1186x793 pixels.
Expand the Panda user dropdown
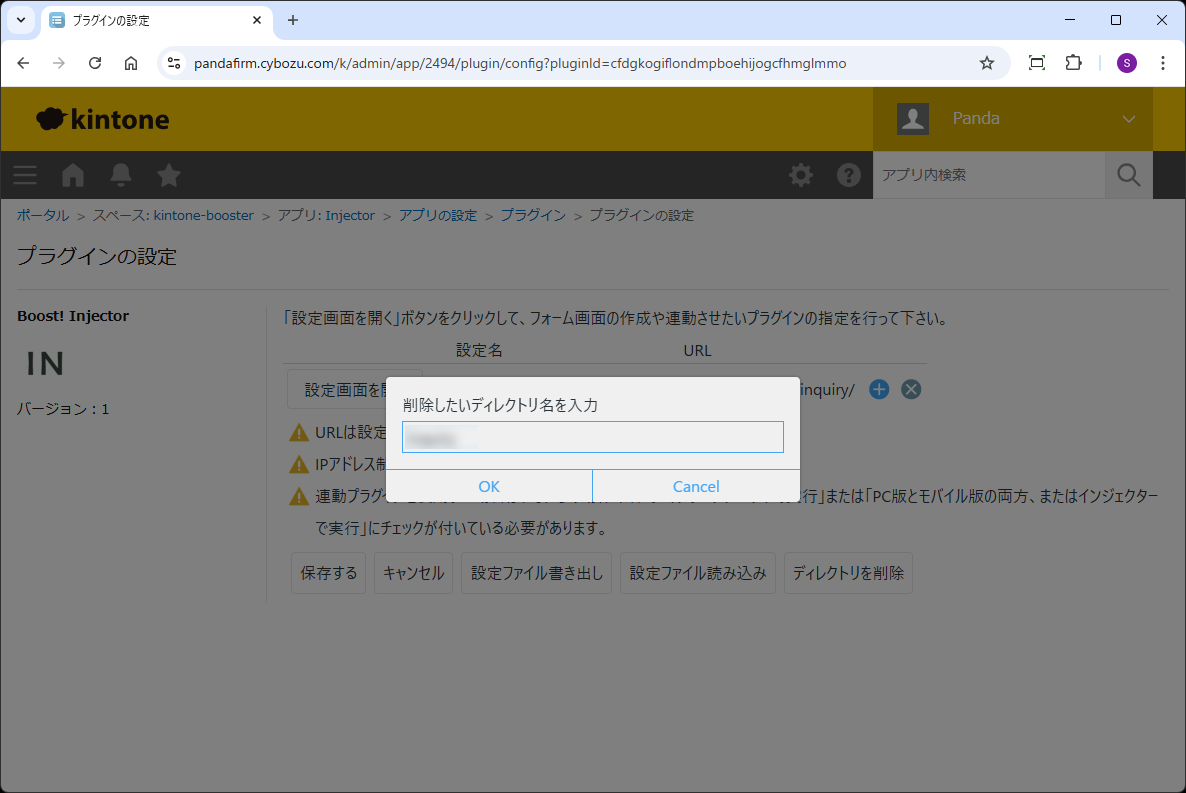[1129, 119]
